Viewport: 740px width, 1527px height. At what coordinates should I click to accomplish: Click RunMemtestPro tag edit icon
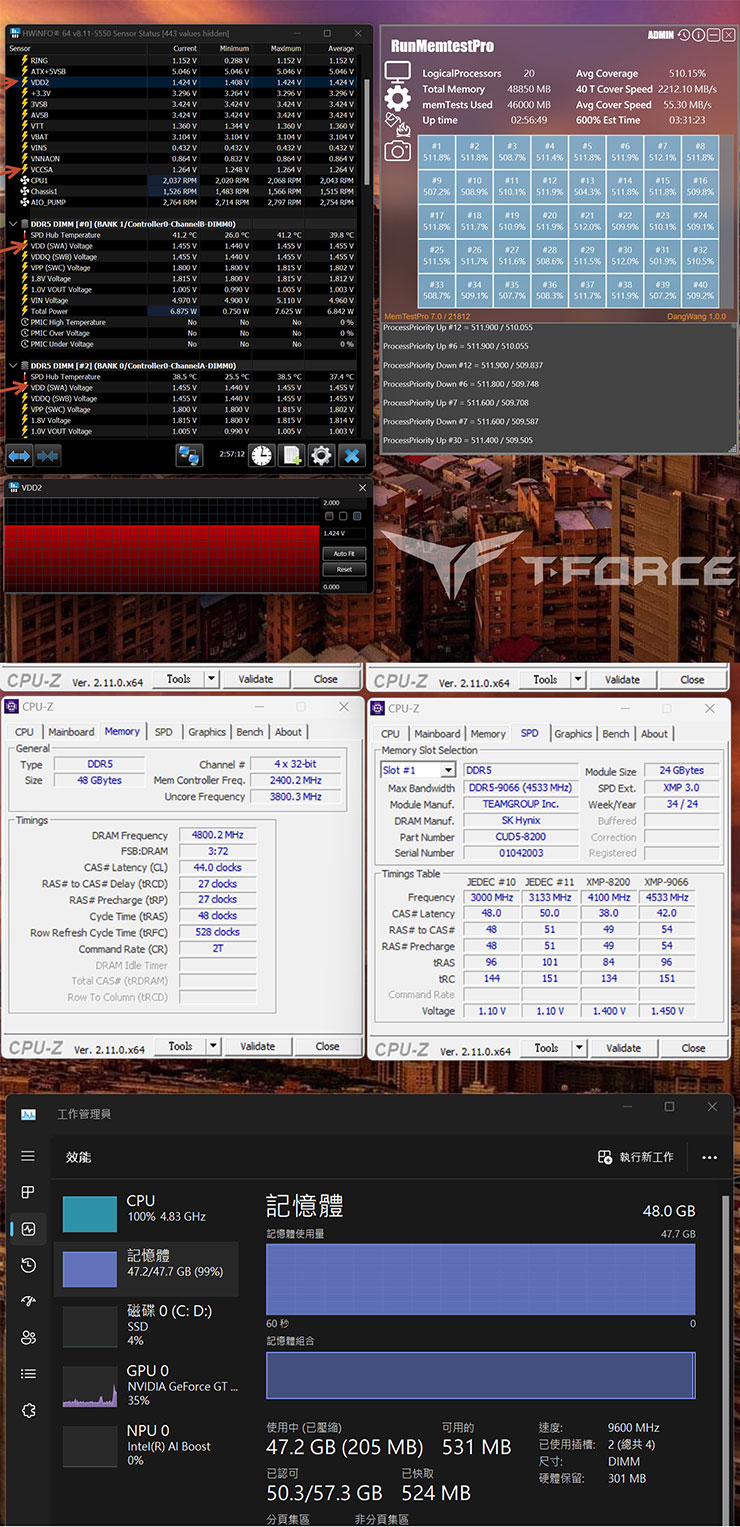[x=398, y=124]
